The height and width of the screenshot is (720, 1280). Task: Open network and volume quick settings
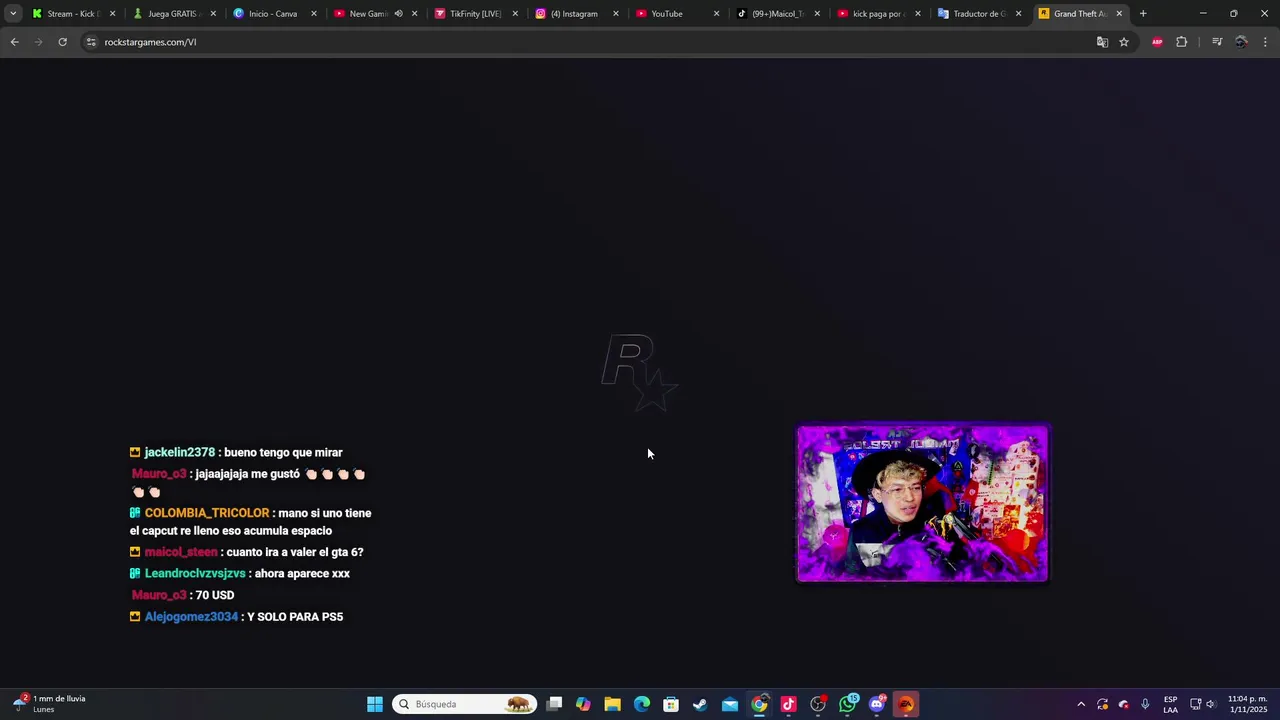pos(1203,704)
